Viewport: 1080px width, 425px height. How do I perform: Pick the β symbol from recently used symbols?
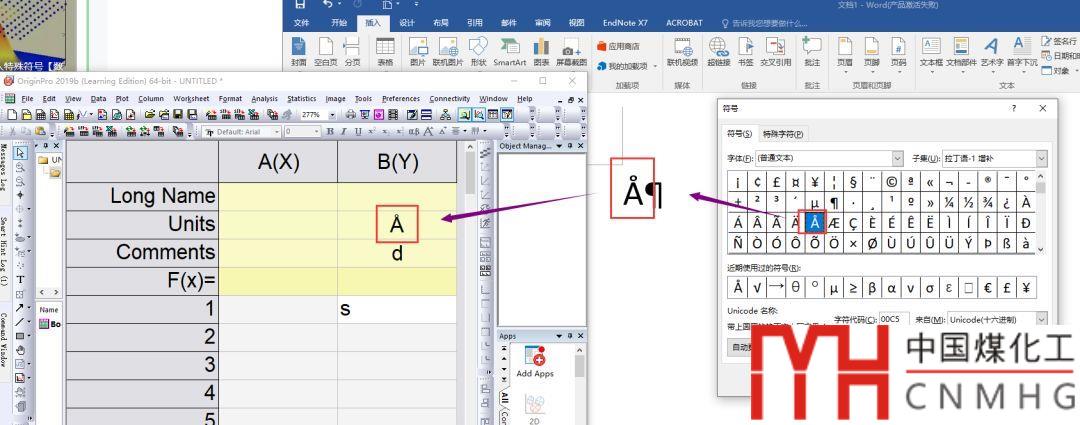click(x=870, y=288)
